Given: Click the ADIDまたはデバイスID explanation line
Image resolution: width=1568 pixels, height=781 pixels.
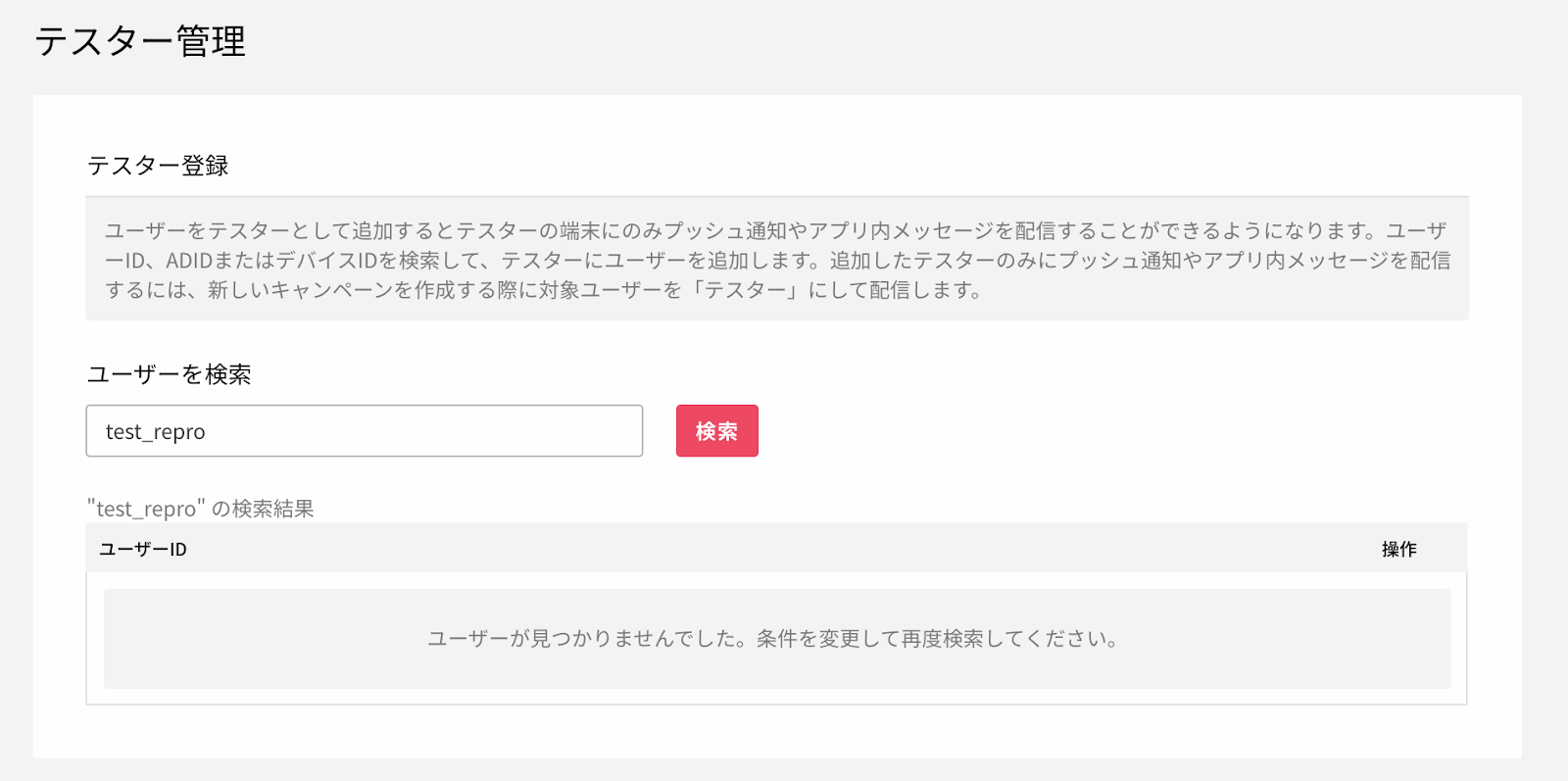Looking at the screenshot, I should click(778, 260).
